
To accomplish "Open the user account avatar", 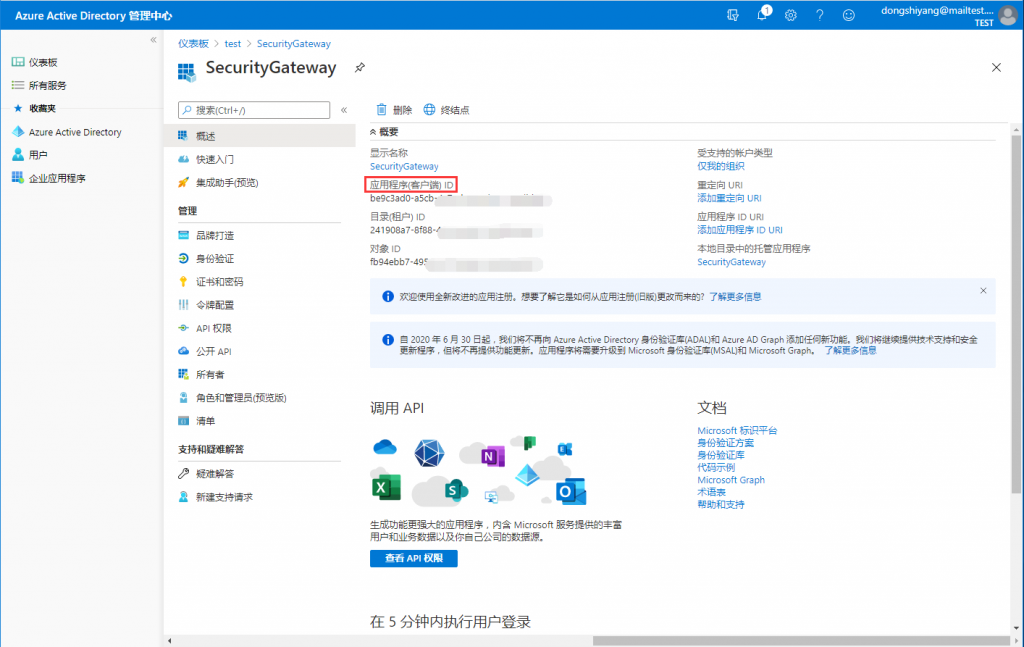I will (x=1008, y=15).
